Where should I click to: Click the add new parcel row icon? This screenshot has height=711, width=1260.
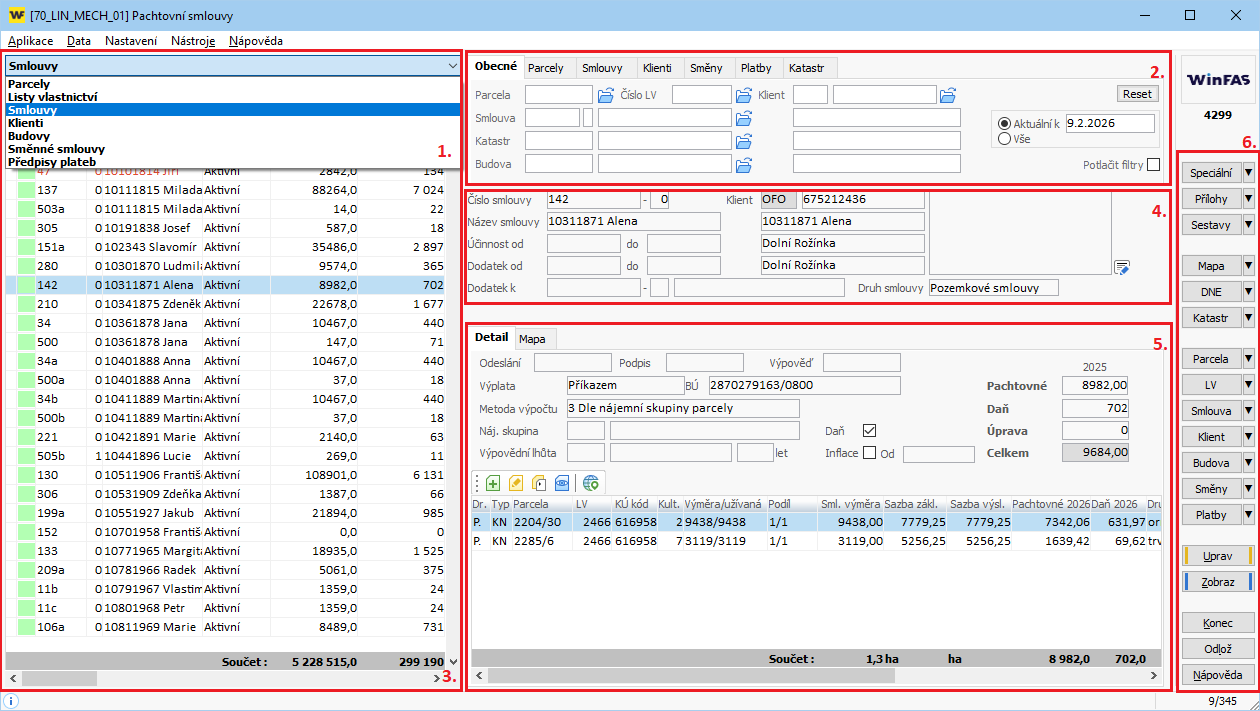[493, 483]
